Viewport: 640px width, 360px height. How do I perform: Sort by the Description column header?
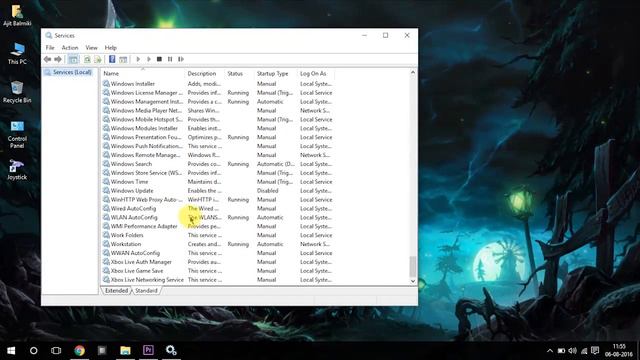[x=204, y=73]
